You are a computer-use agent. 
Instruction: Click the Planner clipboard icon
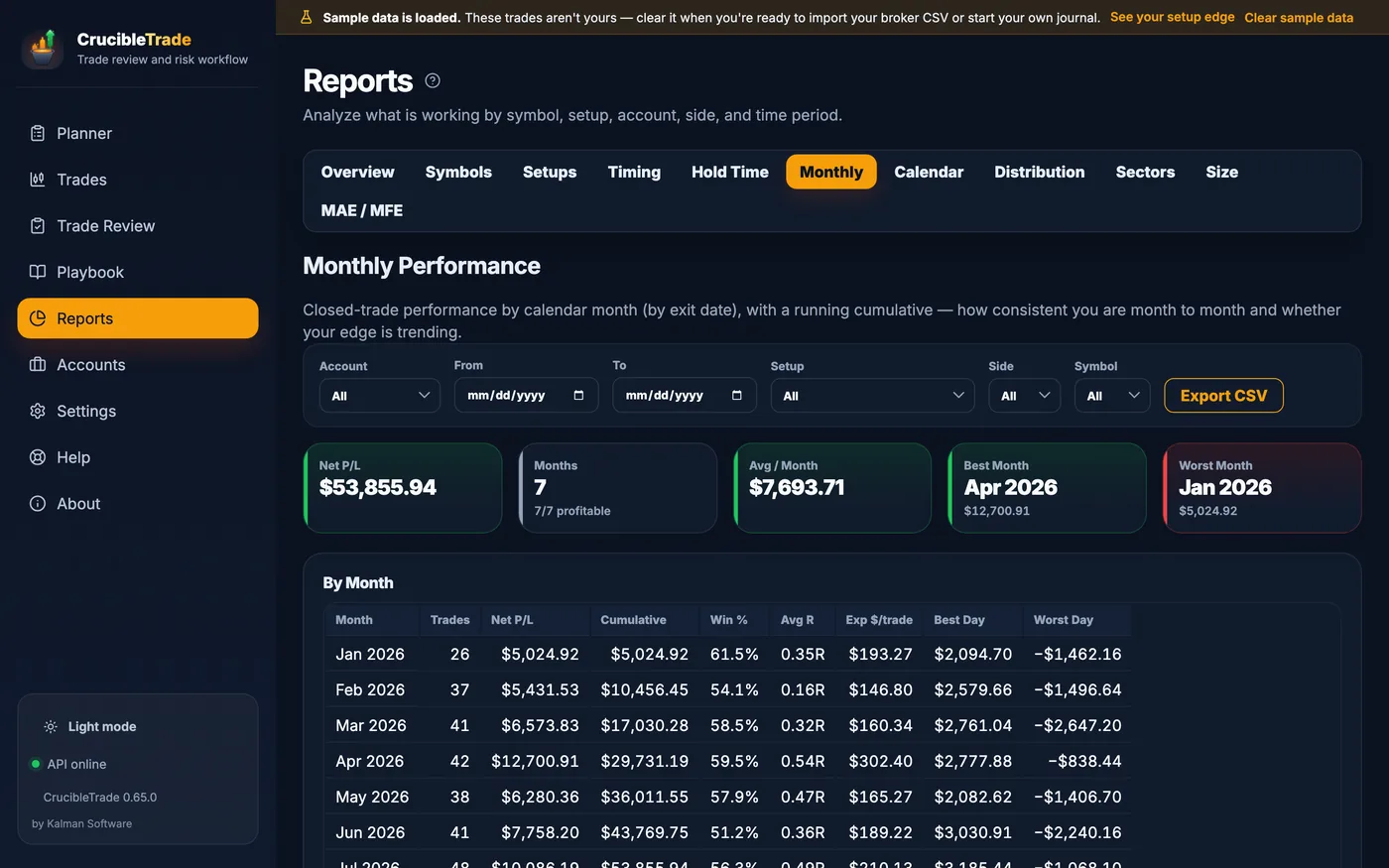point(38,133)
